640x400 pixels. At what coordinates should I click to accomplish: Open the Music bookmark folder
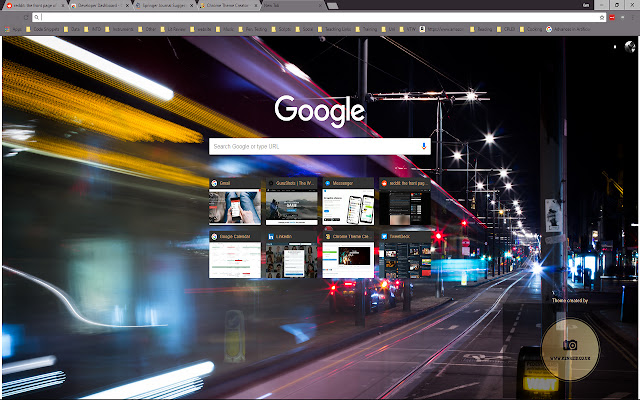pos(225,29)
